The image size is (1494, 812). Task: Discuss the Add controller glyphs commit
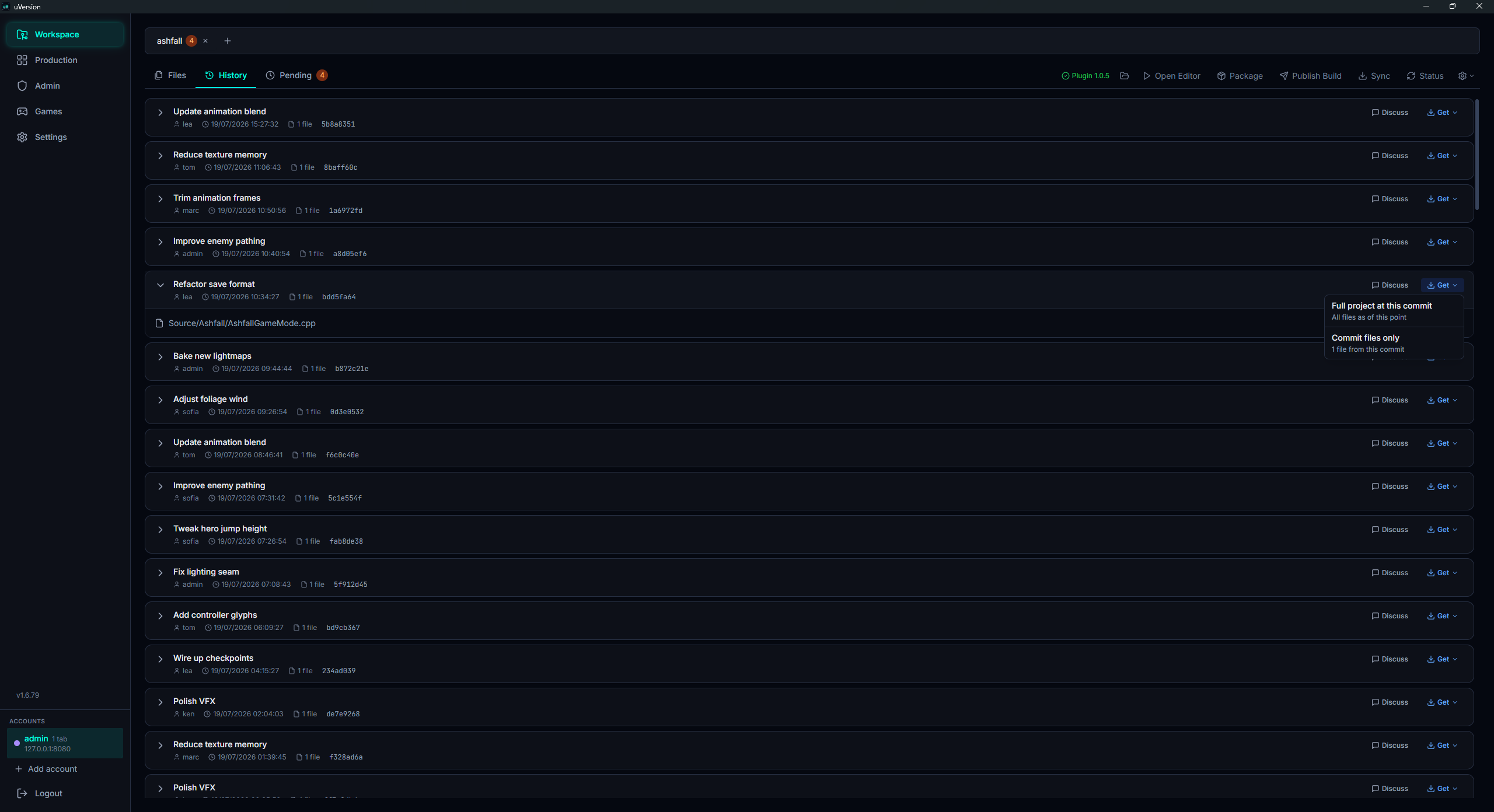pyautogui.click(x=1390, y=616)
